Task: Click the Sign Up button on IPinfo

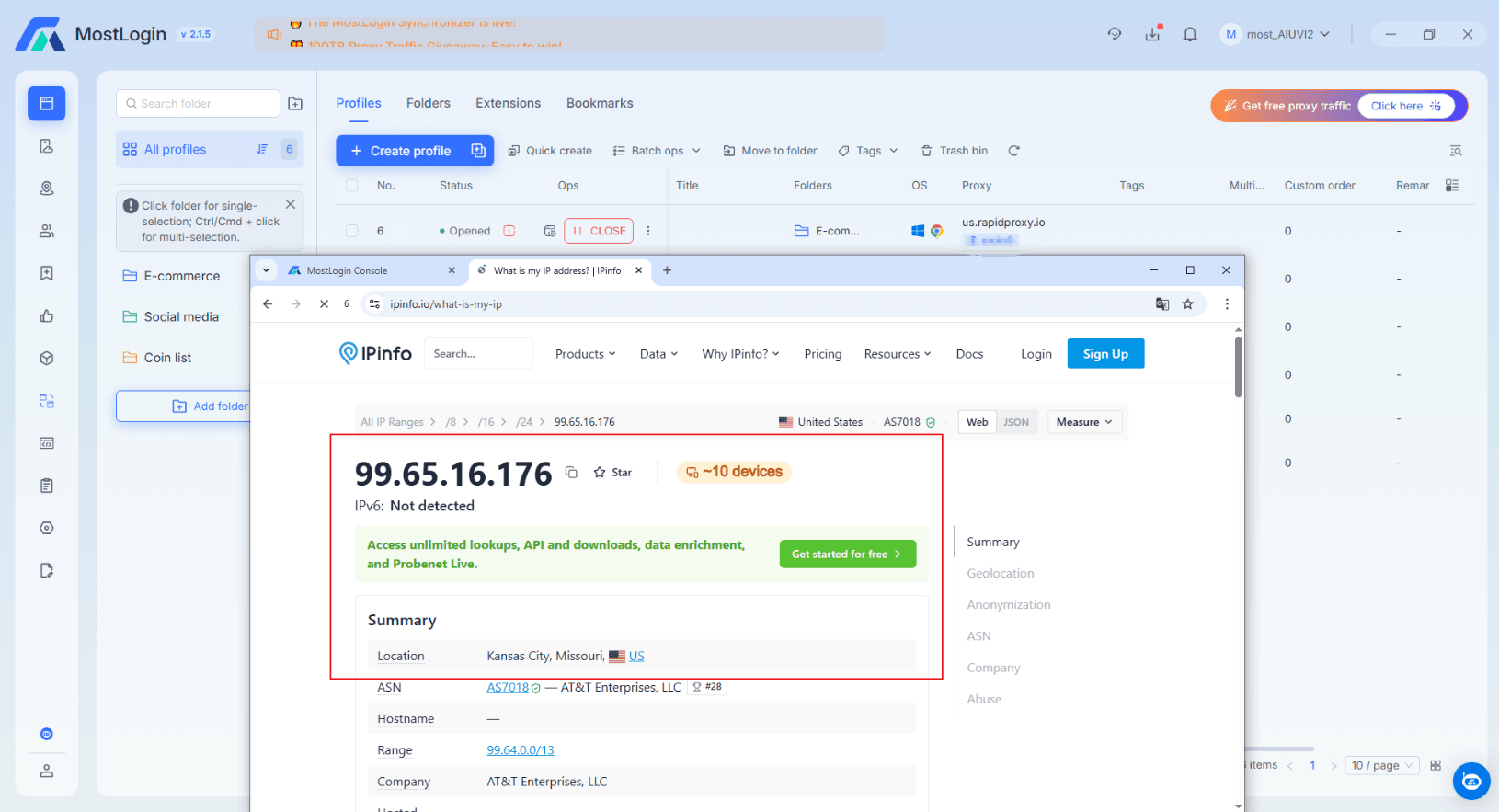Action: [1105, 354]
